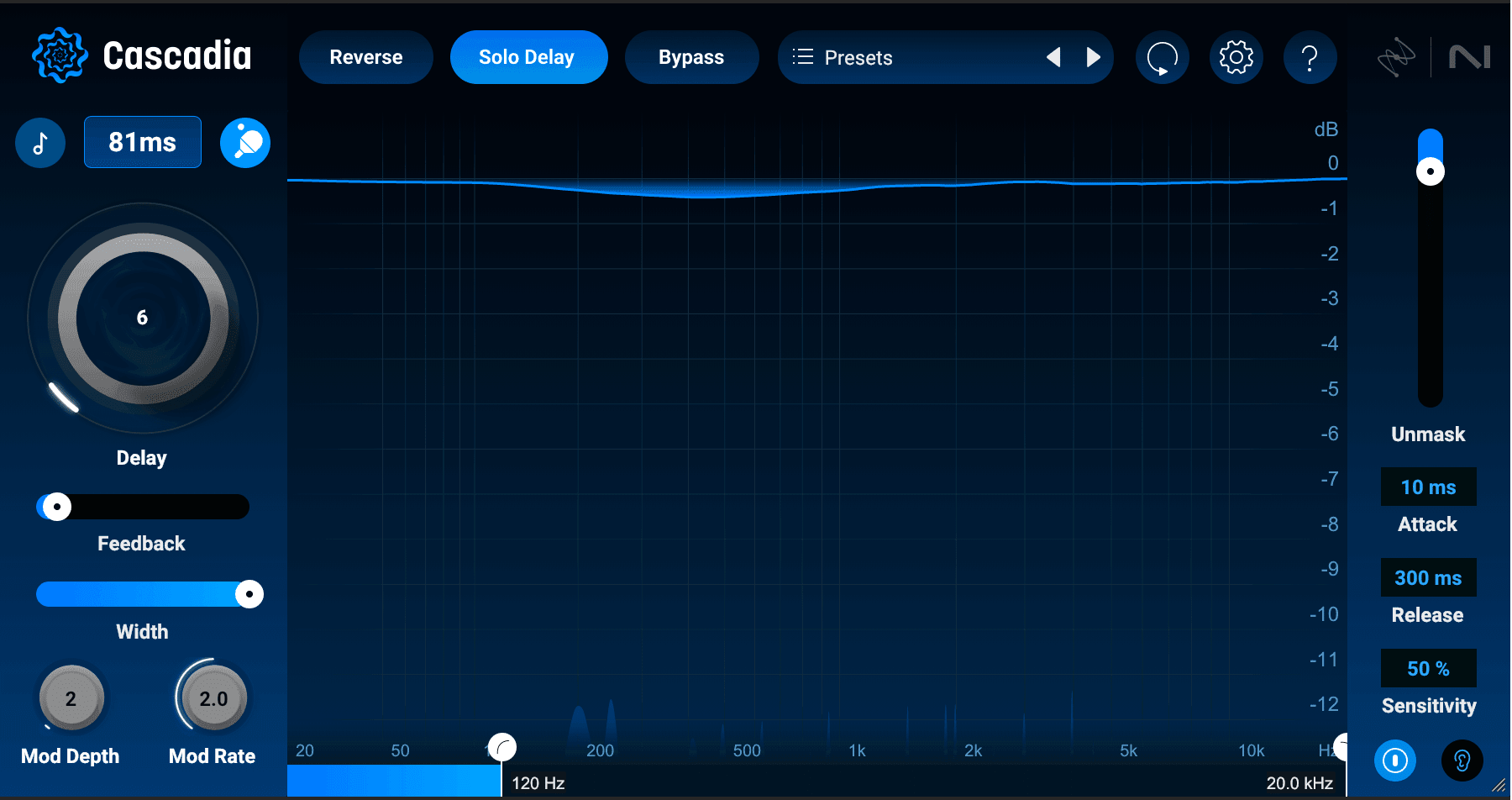Toggle the Unmask power button icon
Viewport: 1512px width, 800px height.
click(1395, 761)
